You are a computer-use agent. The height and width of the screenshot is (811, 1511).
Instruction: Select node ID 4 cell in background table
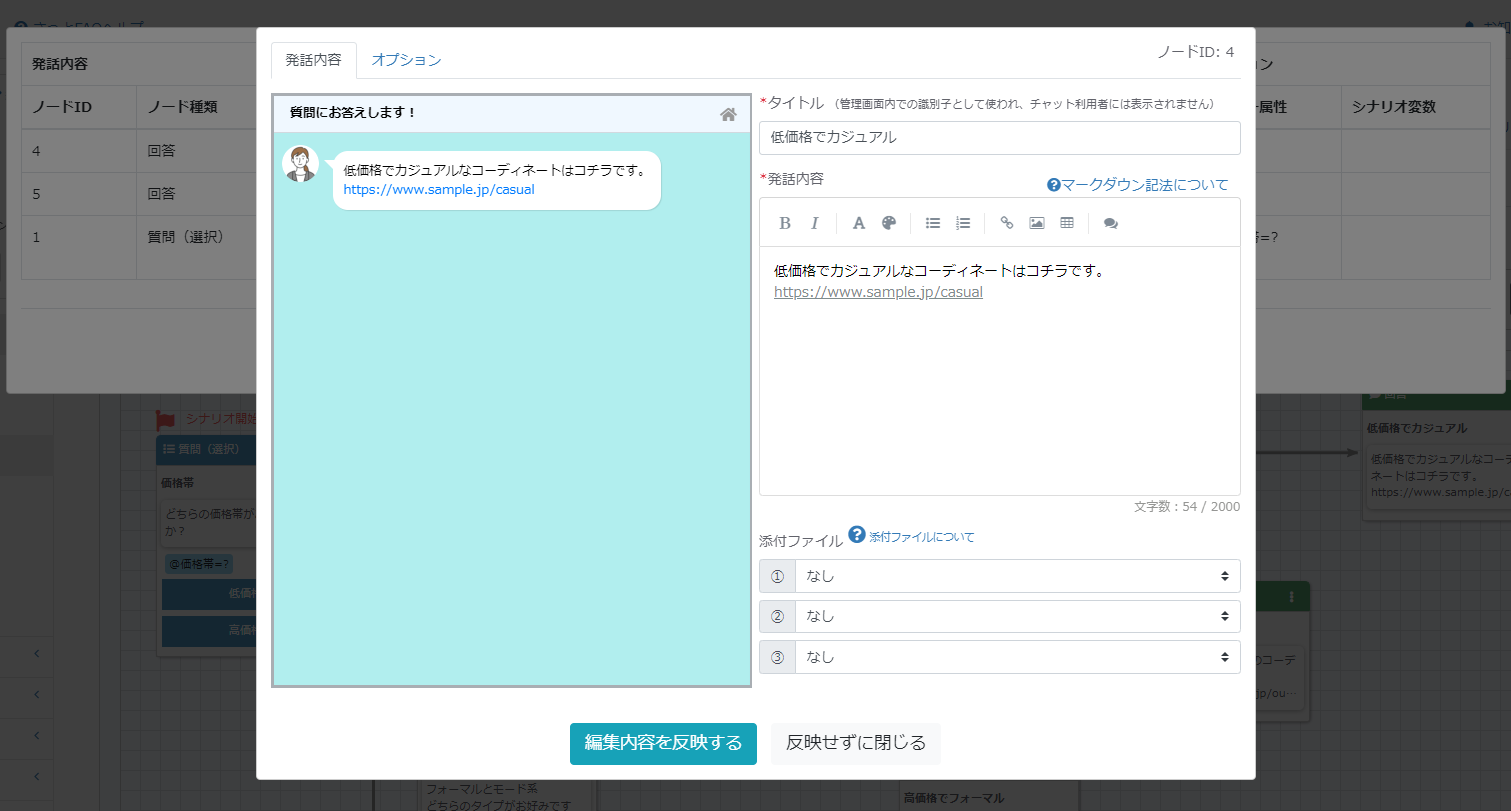pyautogui.click(x=79, y=151)
